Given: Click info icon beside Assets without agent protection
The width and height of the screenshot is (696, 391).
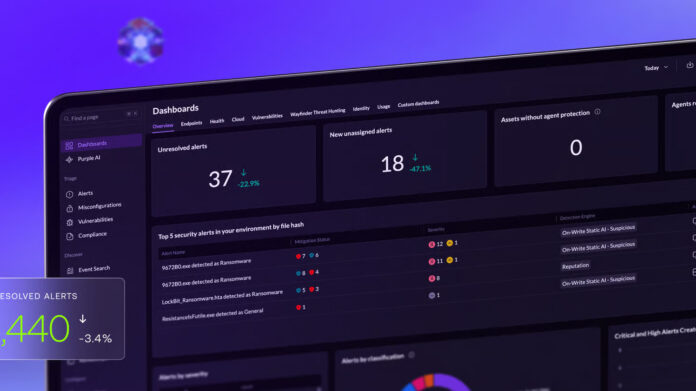Looking at the screenshot, I should tap(597, 112).
